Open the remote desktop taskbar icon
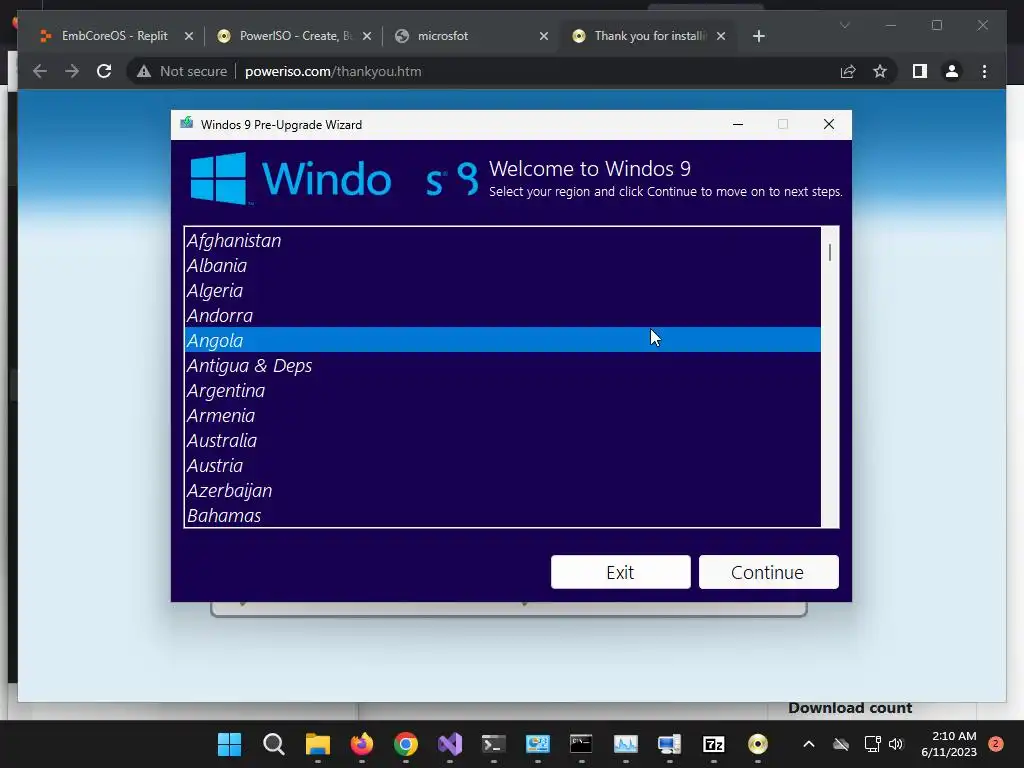Image resolution: width=1024 pixels, height=768 pixels. click(669, 744)
